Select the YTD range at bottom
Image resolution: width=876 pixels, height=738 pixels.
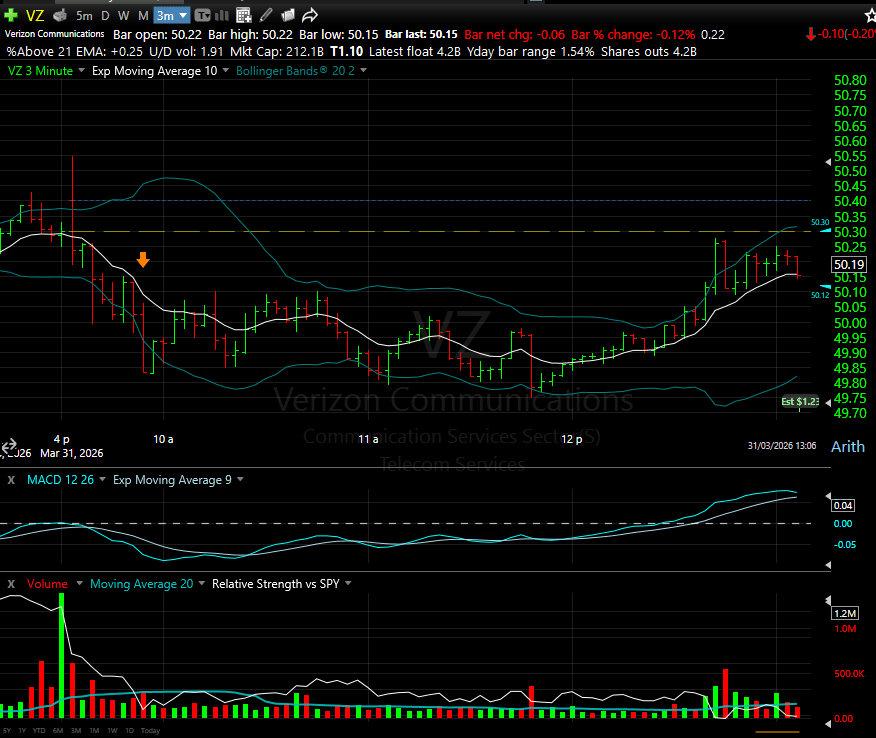pyautogui.click(x=41, y=730)
